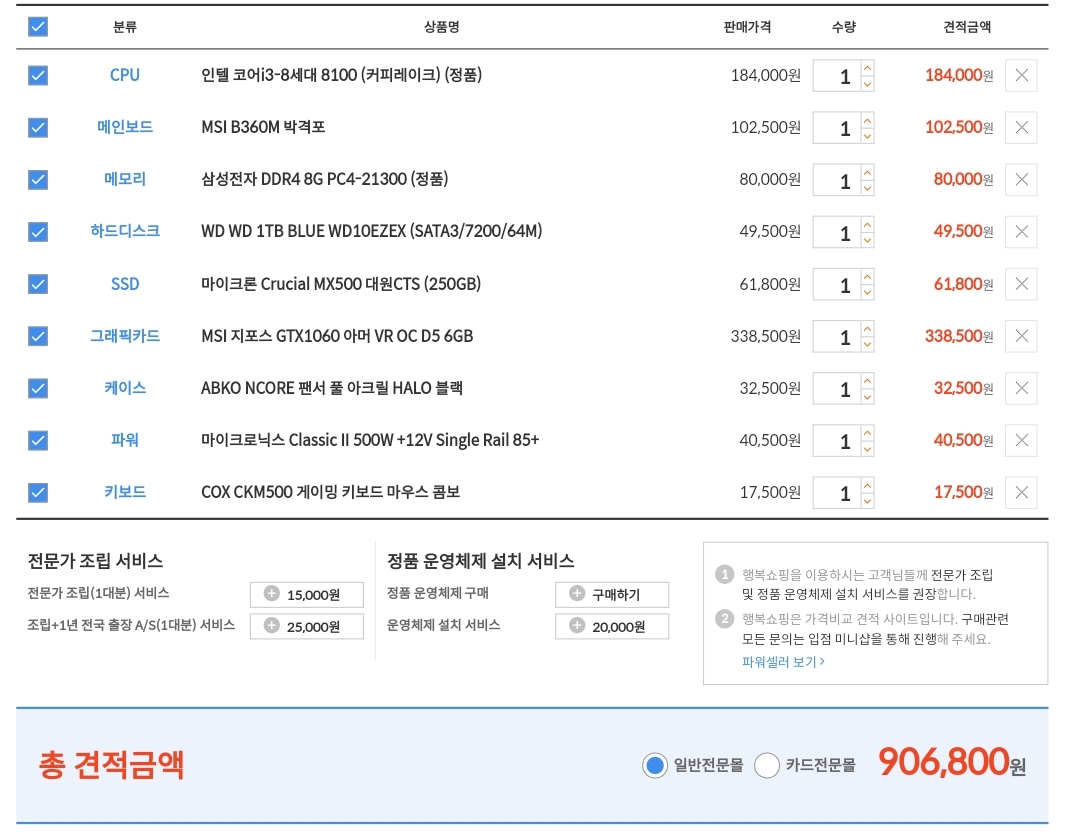Screen dimensions: 1078x832
Task: Open the CPU category link
Action: [124, 75]
